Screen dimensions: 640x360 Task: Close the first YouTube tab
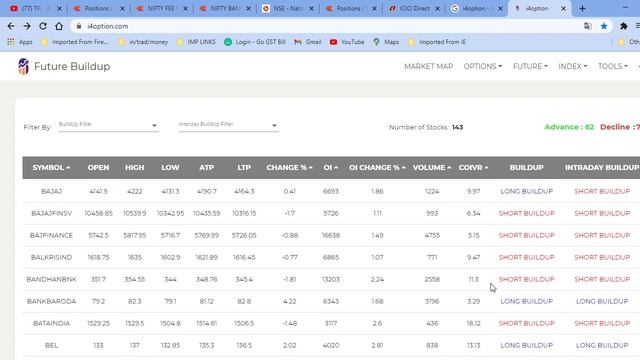[59, 9]
